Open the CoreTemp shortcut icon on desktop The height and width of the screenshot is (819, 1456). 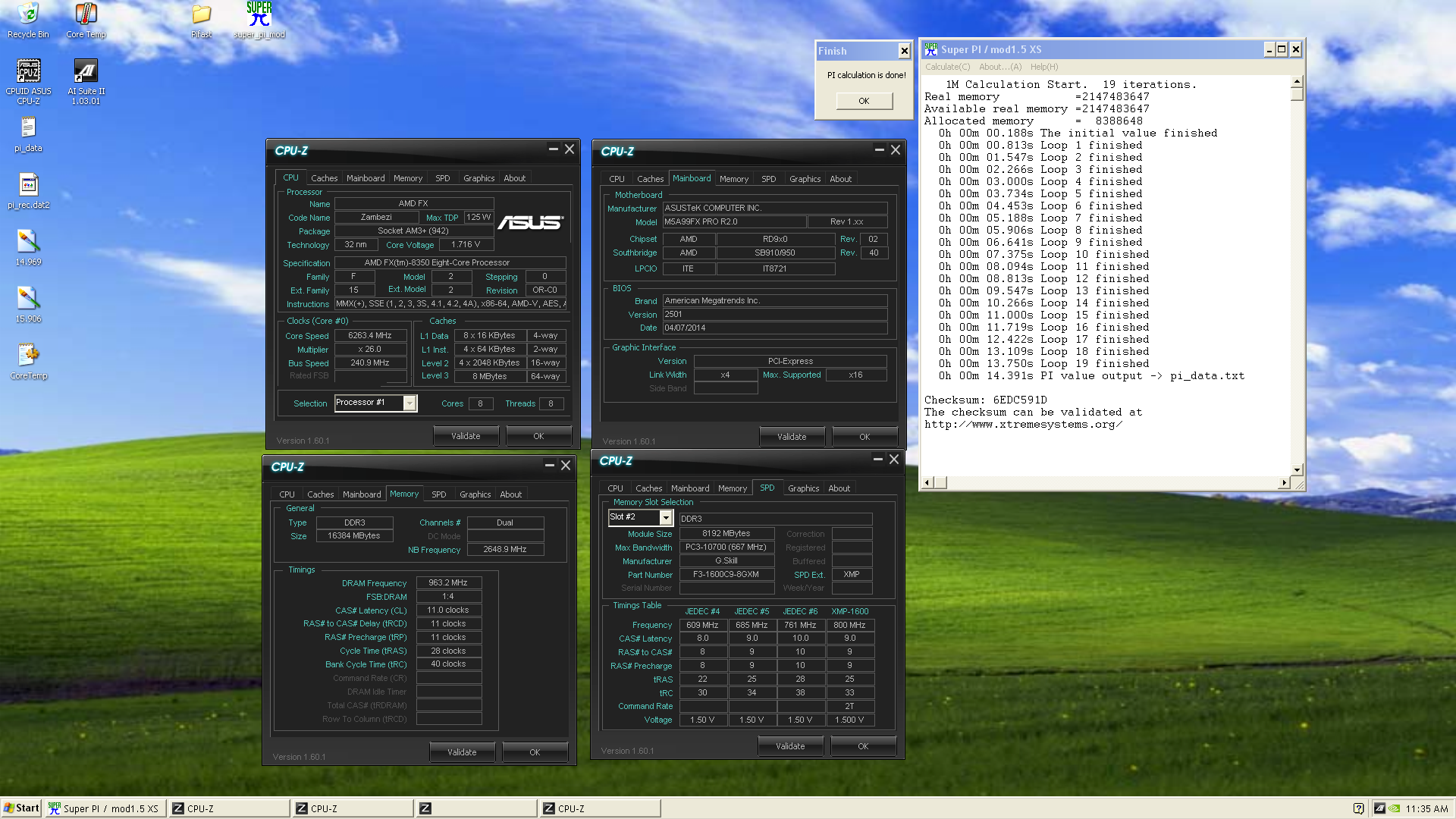coord(28,362)
